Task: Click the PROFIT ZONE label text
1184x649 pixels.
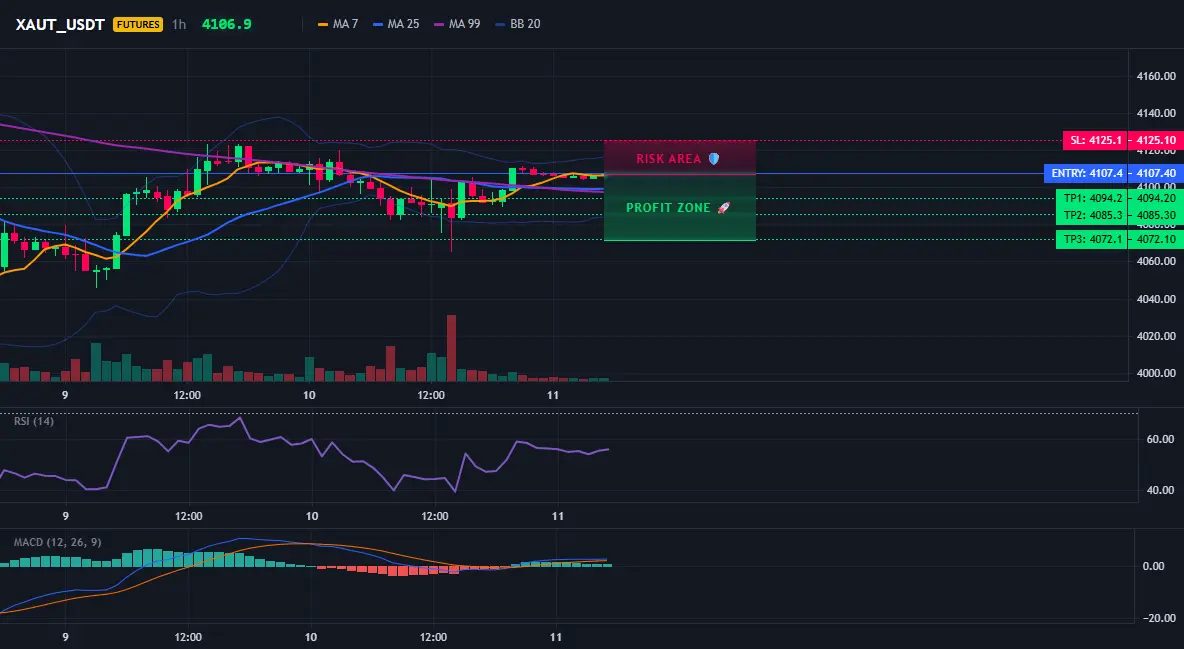Action: click(668, 208)
